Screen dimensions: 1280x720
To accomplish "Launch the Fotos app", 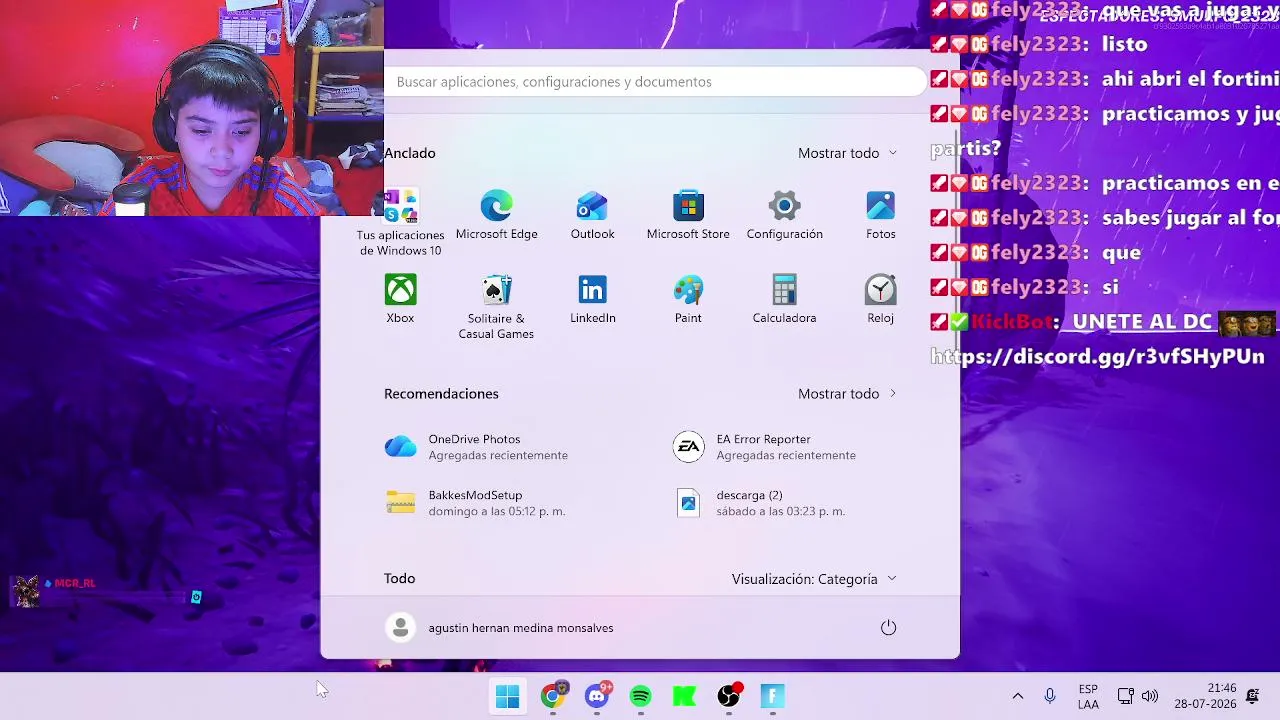I will coord(880,216).
